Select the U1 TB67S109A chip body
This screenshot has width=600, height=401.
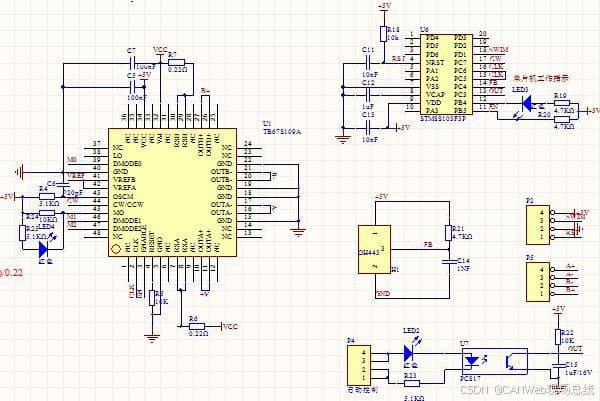[x=173, y=192]
